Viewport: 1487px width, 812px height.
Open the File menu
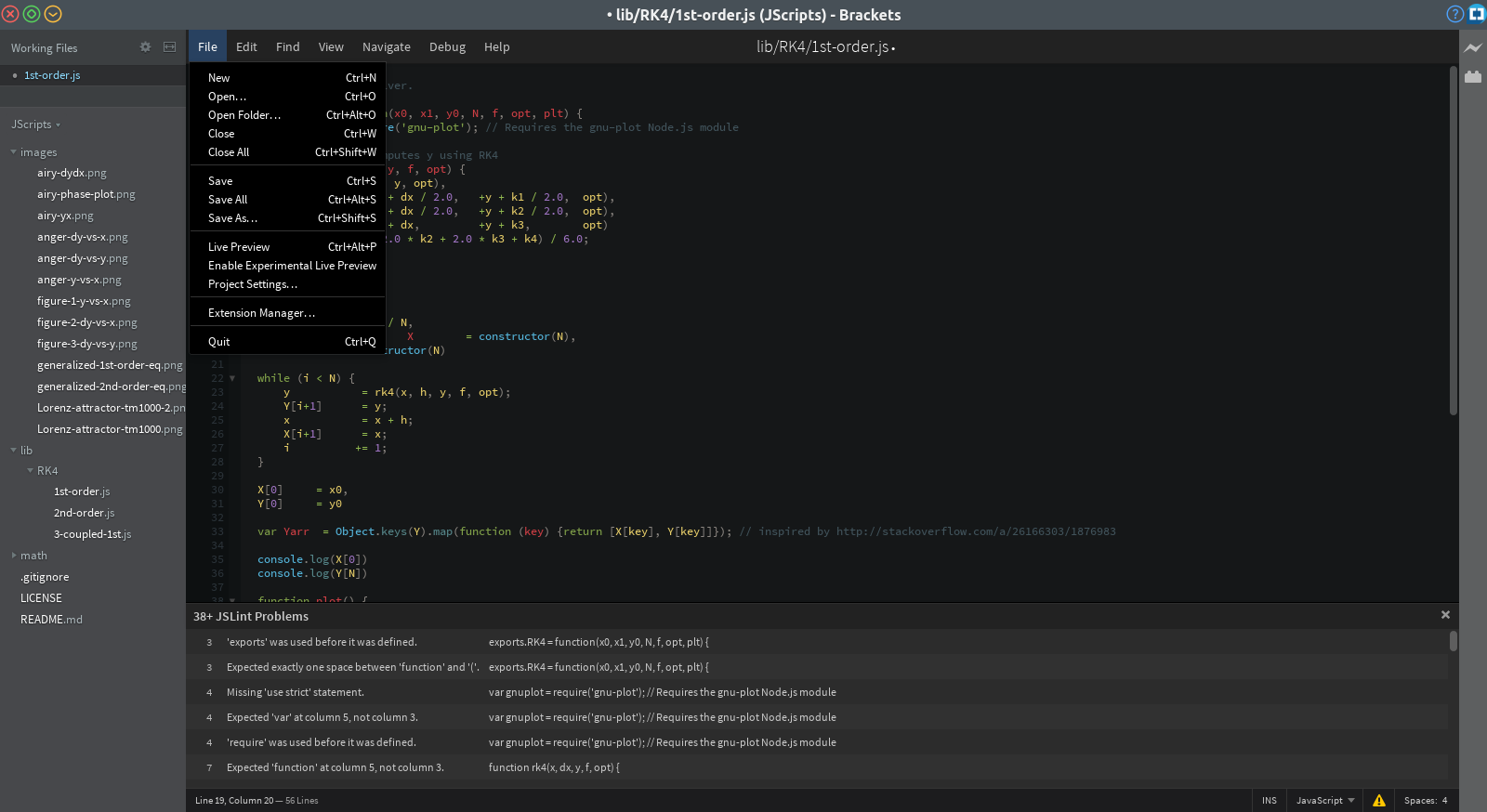point(207,46)
